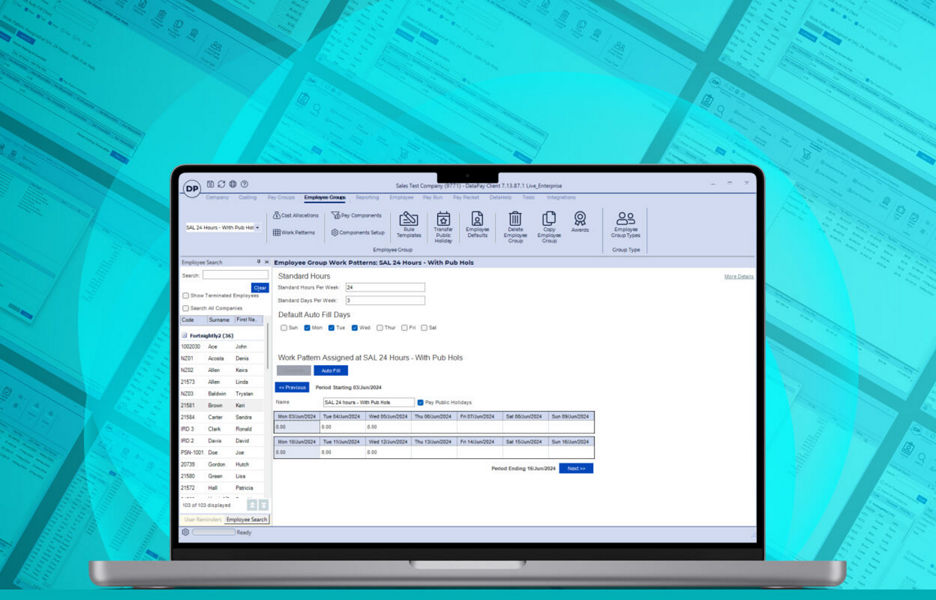Click the Next >> period button
Viewport: 936px width, 600px height.
pos(576,468)
